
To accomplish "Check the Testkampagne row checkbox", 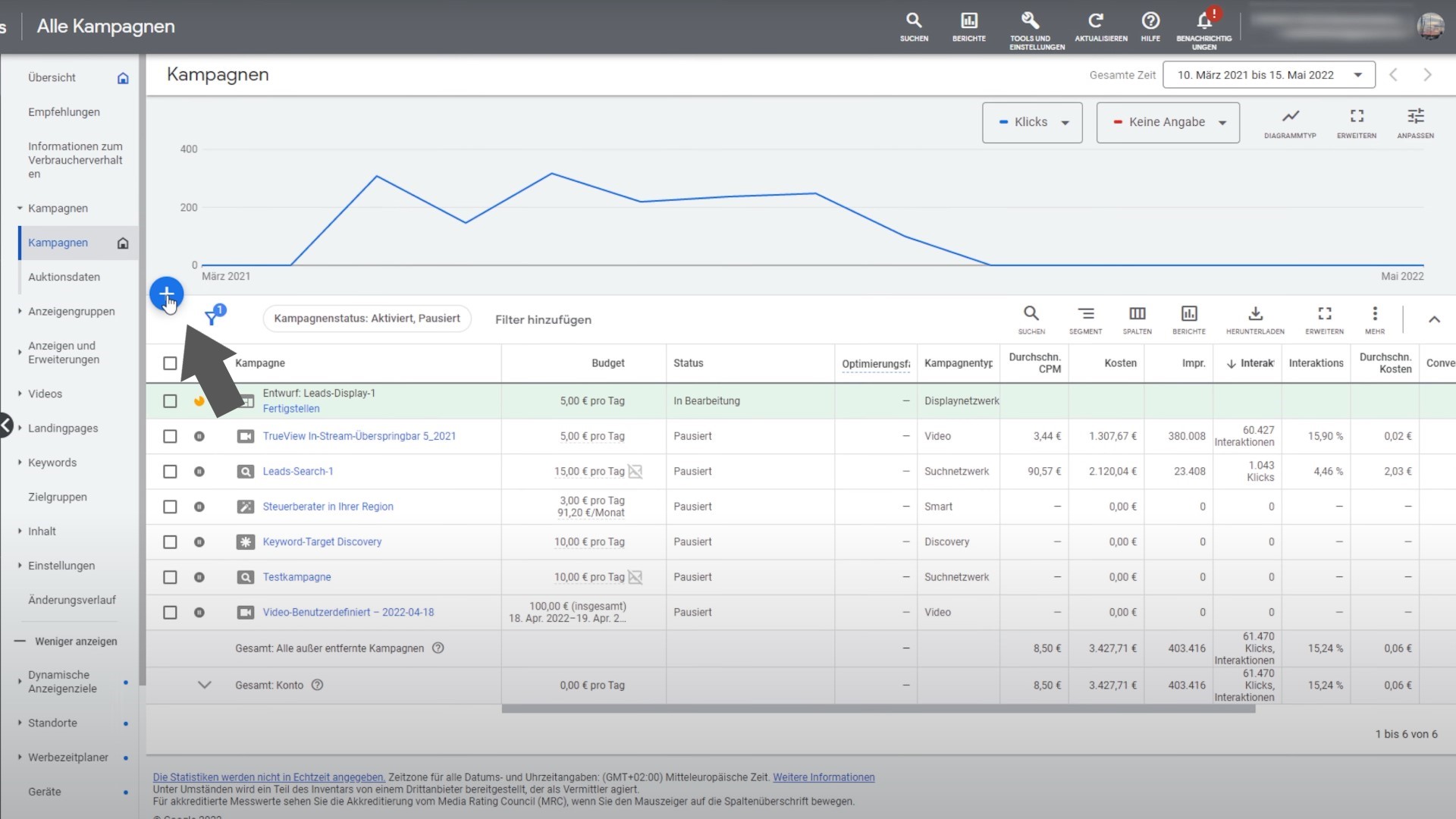I will (170, 577).
